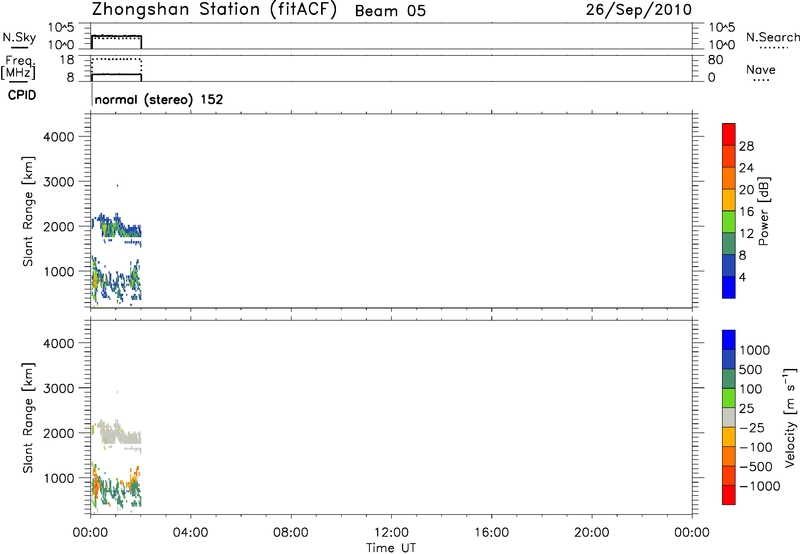
Task: Click the date "26/Sep/2010"
Action: tap(639, 10)
